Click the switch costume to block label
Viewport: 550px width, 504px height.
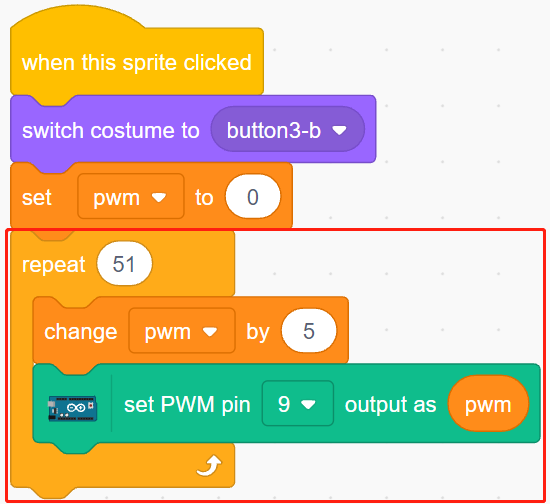(x=110, y=130)
